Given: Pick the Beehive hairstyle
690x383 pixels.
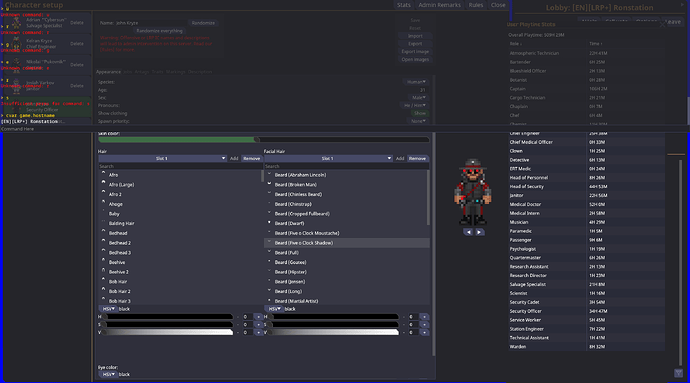Looking at the screenshot, I should point(180,262).
